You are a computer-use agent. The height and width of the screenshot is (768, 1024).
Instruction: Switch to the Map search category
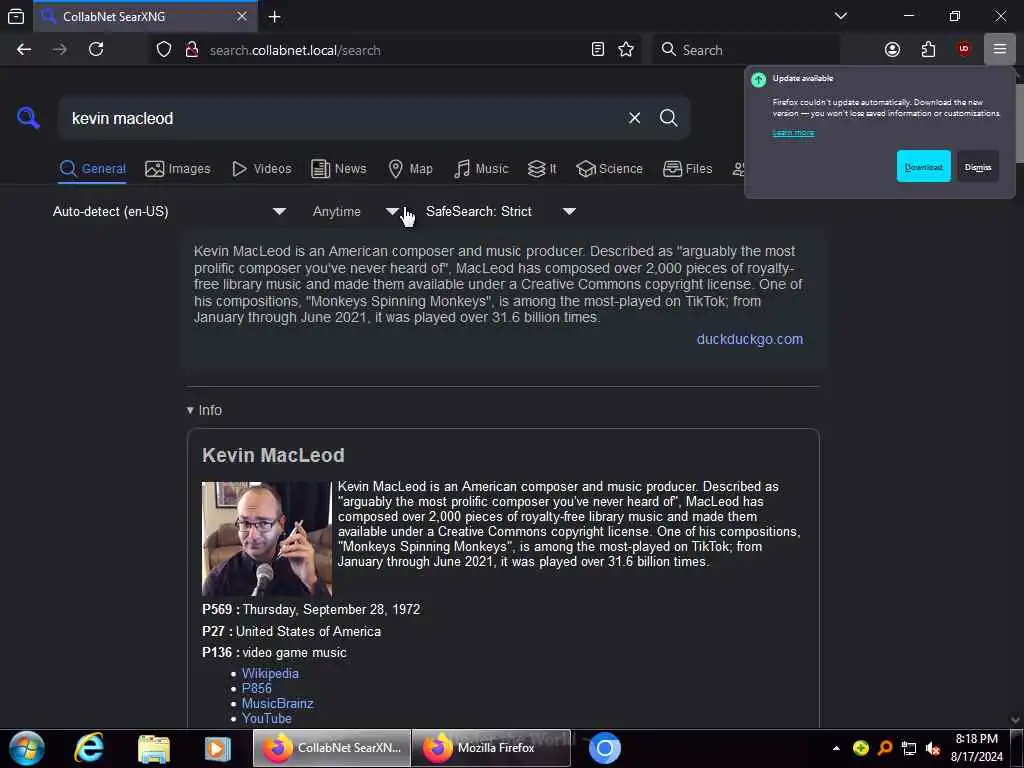pos(411,168)
